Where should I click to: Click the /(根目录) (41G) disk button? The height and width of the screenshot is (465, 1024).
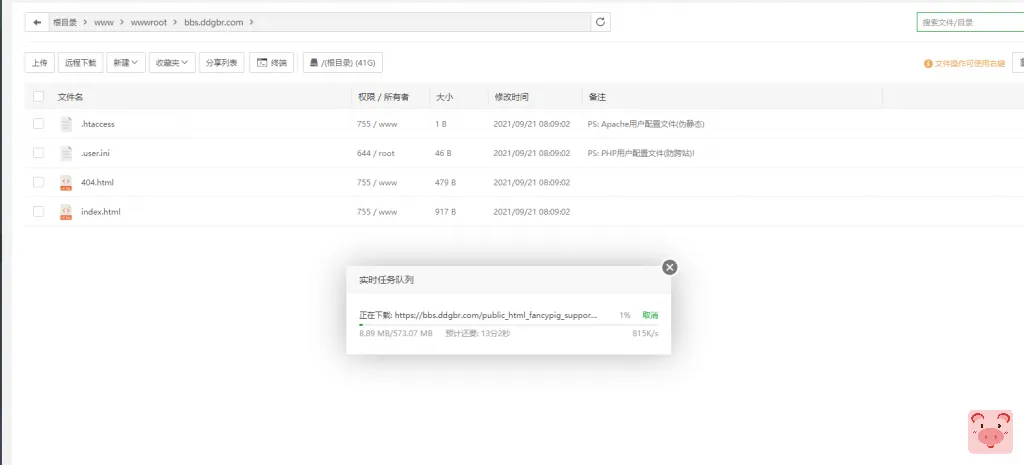coord(343,63)
